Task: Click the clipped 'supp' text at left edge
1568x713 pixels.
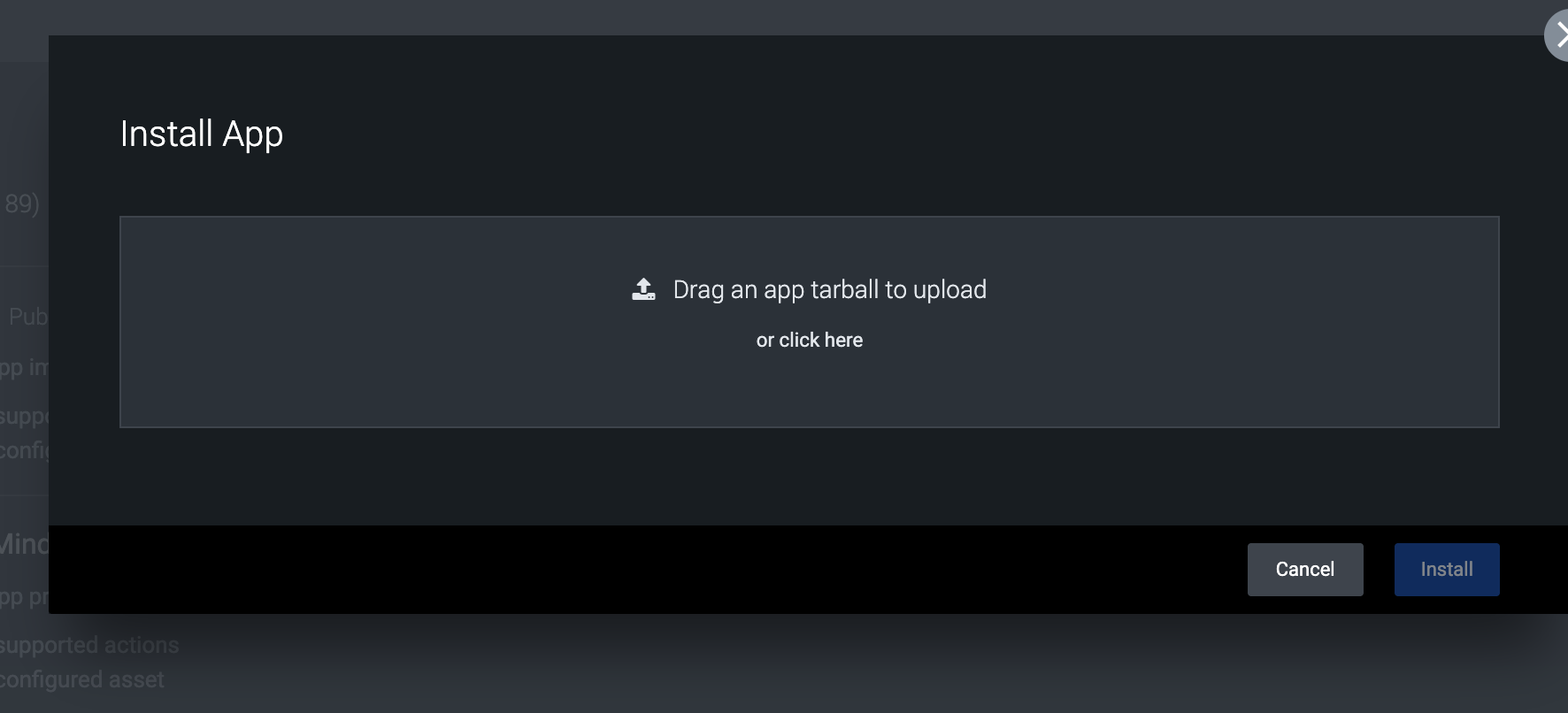Action: [24, 416]
